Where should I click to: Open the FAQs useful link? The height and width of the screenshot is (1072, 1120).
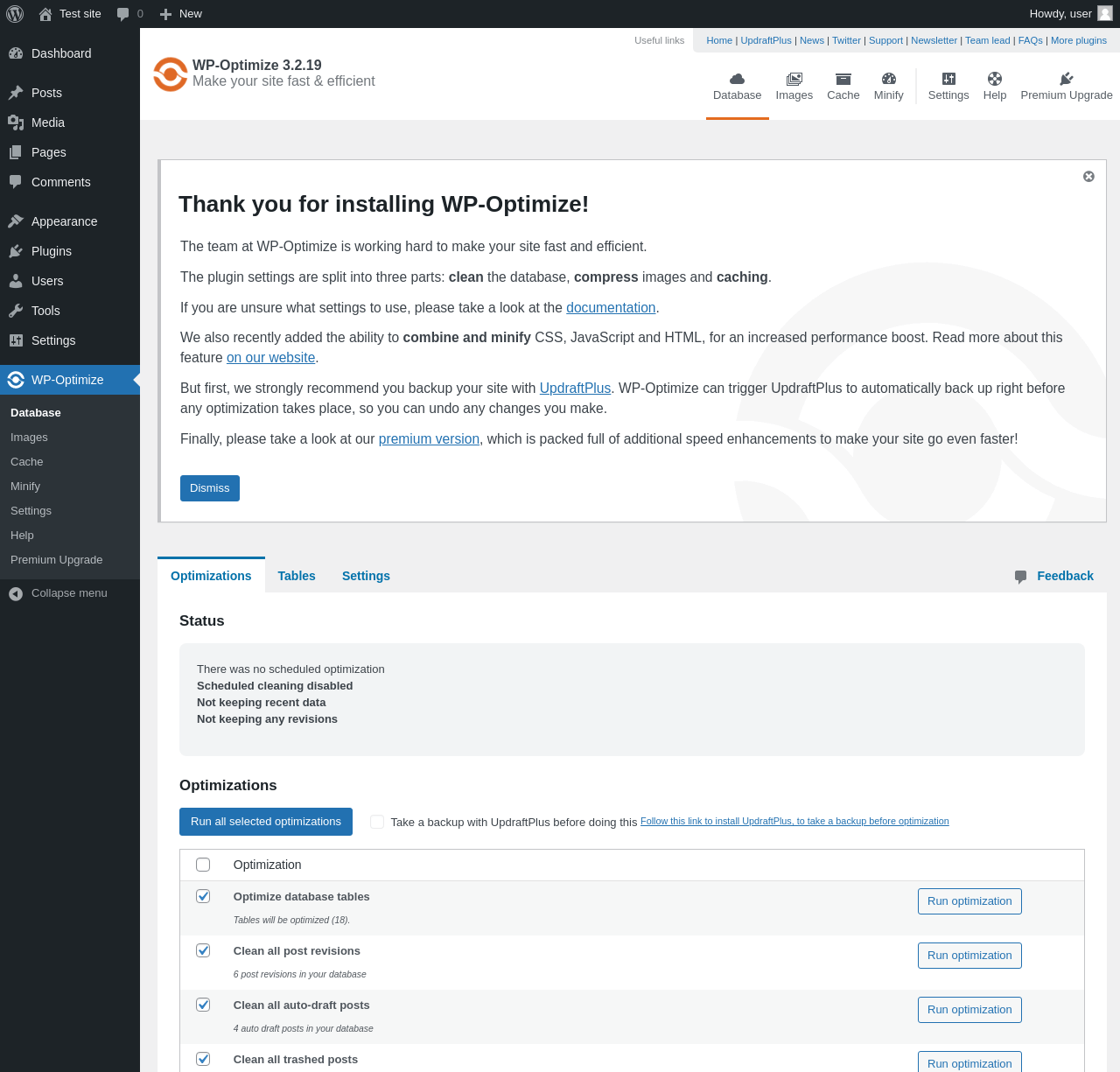tap(1031, 40)
